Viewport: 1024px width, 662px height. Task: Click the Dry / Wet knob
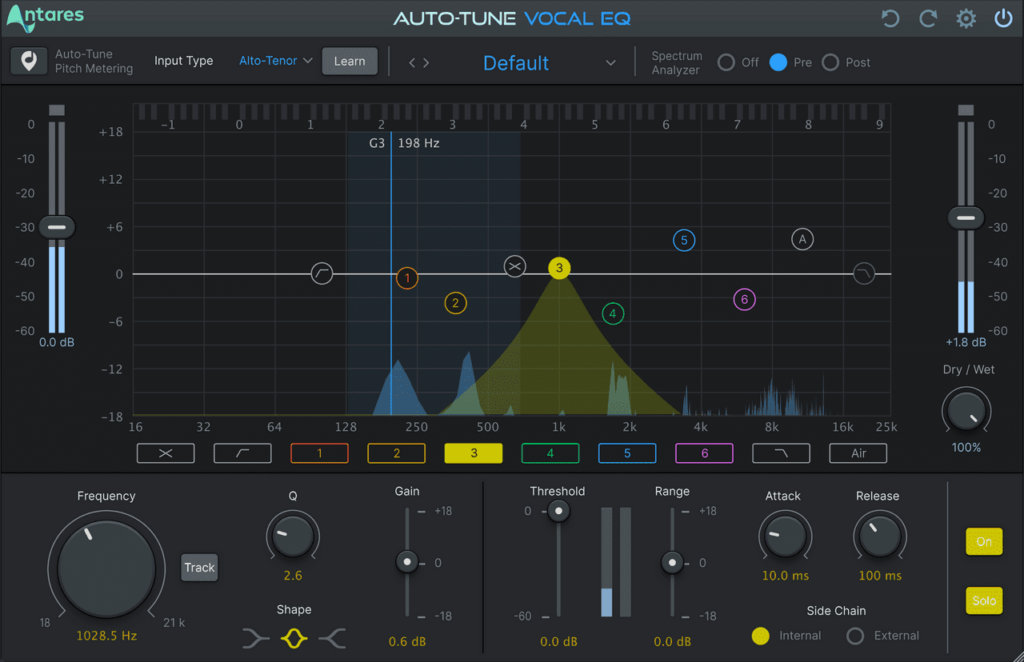click(966, 411)
